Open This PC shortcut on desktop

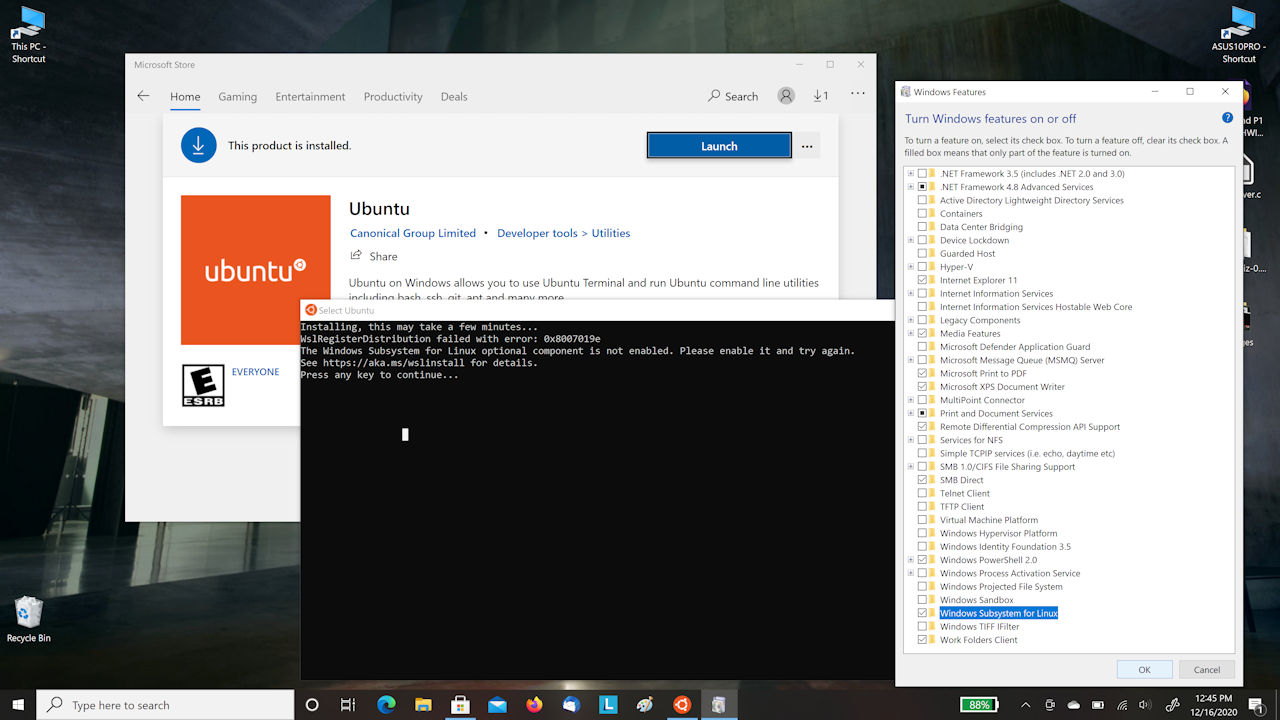pyautogui.click(x=29, y=33)
